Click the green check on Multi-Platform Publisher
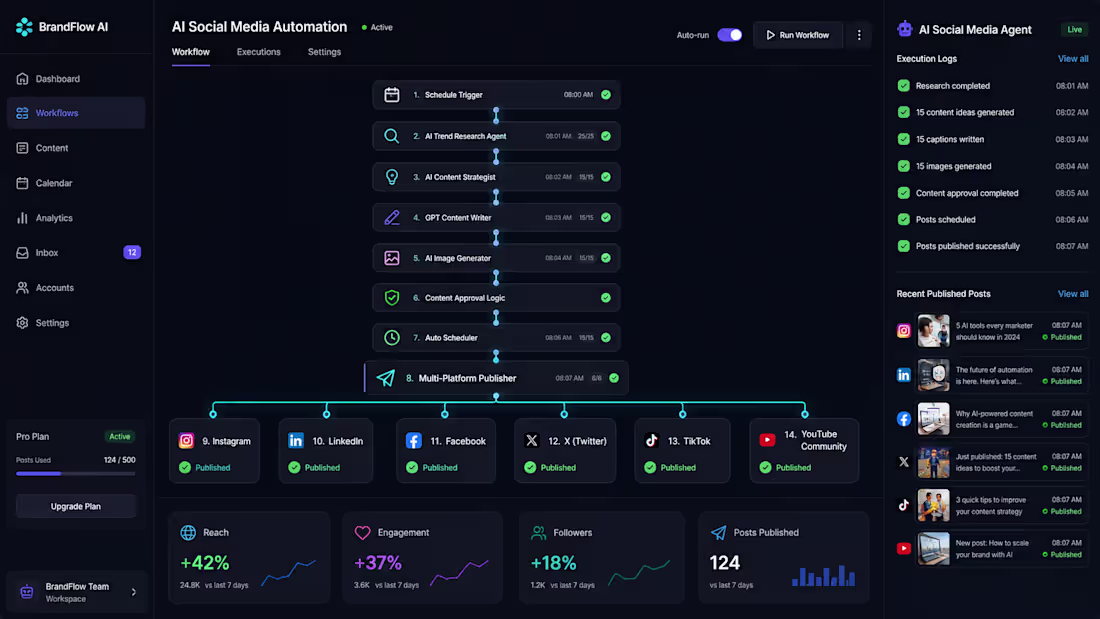Image resolution: width=1100 pixels, height=619 pixels. coord(614,378)
